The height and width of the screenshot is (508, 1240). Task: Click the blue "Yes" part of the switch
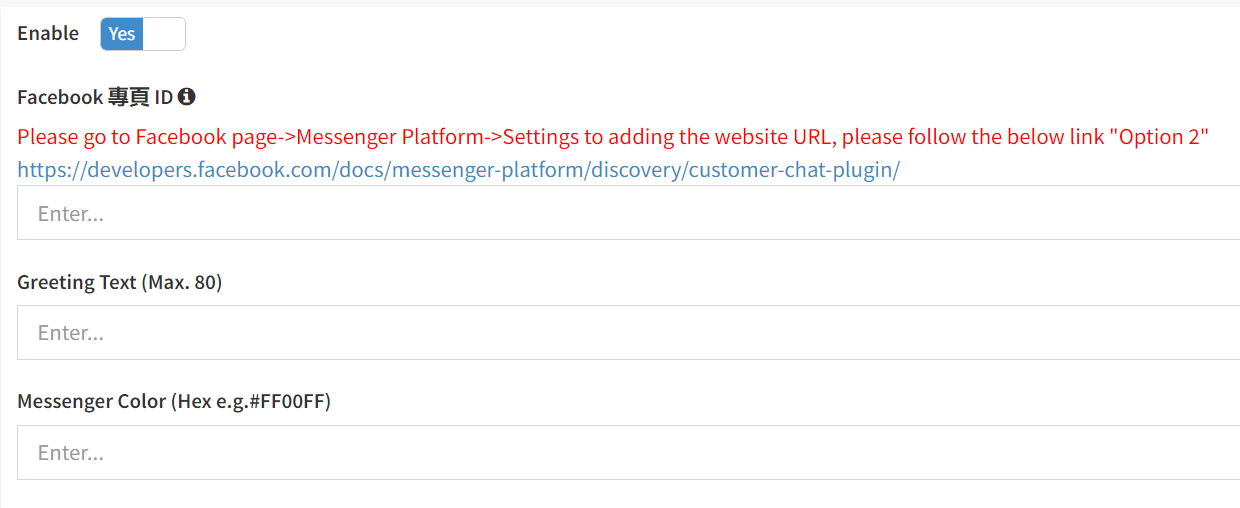point(122,34)
